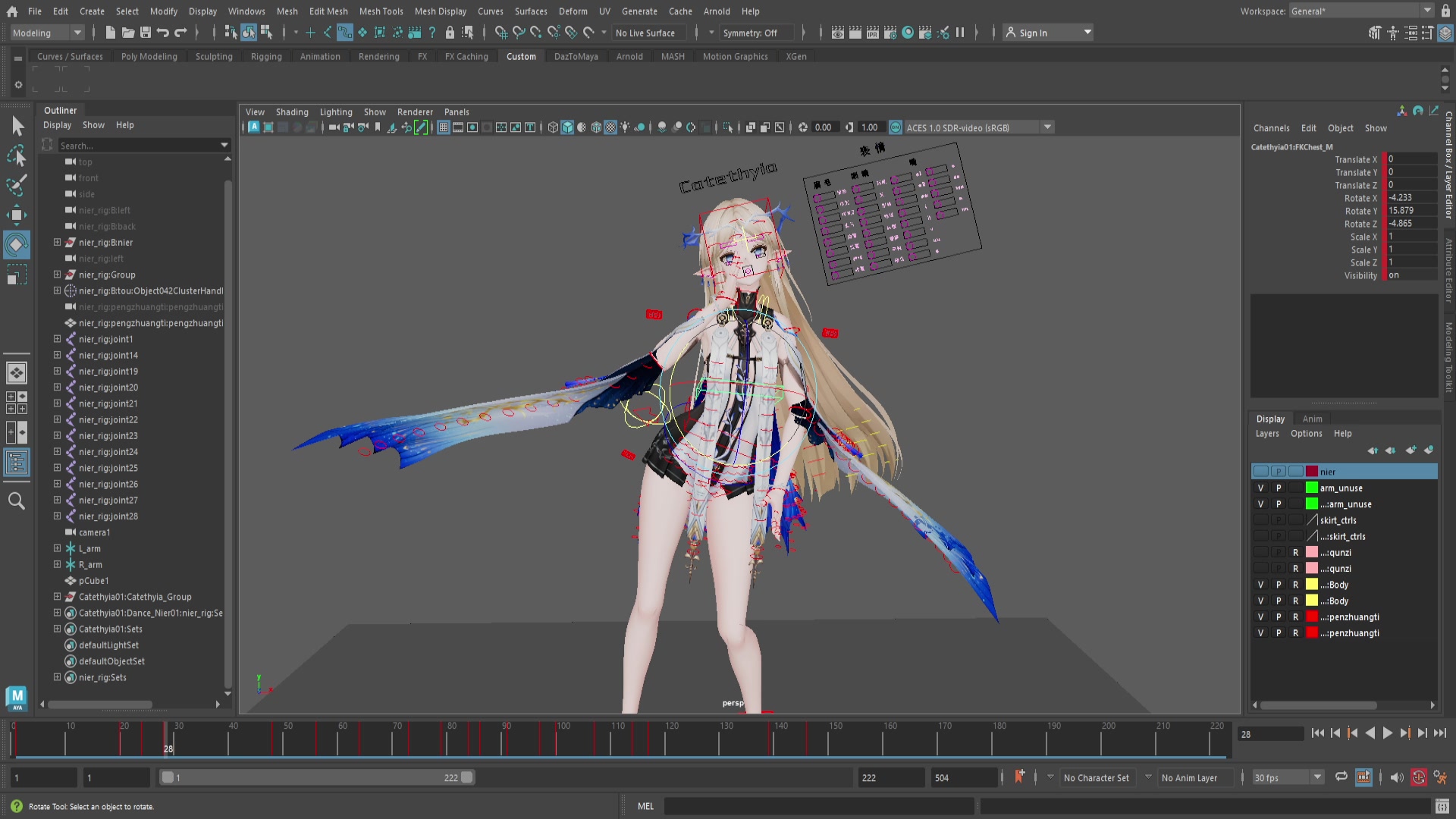This screenshot has height=819, width=1456.
Task: Switch to the Rigging shelf tab
Action: tap(266, 57)
